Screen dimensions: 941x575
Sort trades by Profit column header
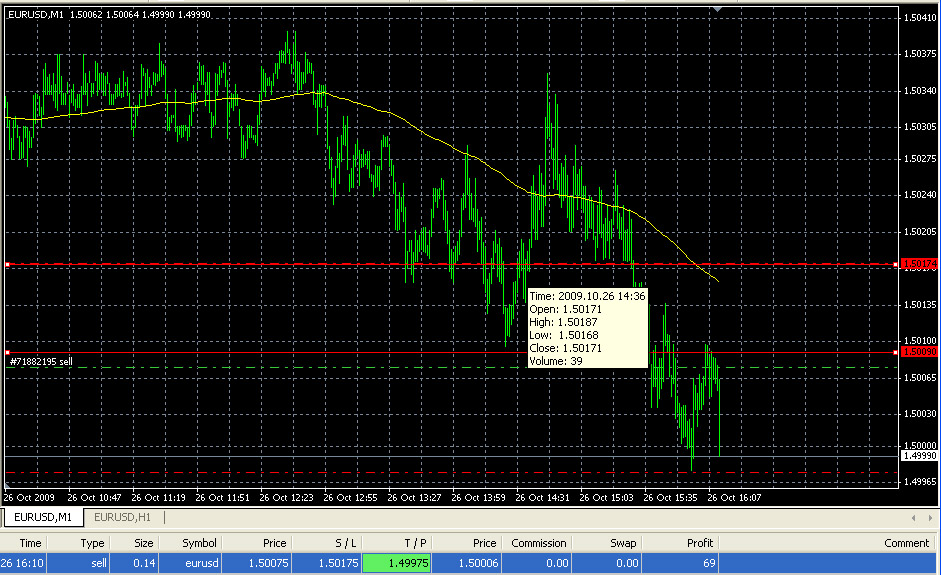tap(699, 543)
